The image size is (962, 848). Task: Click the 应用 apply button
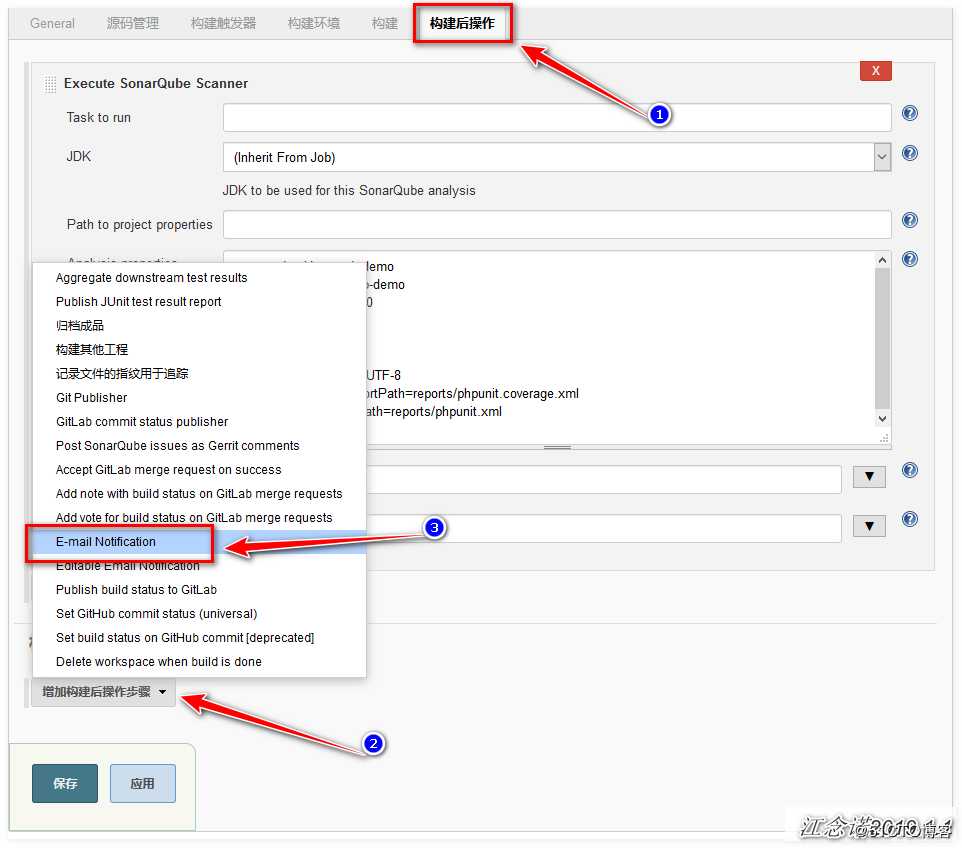pyautogui.click(x=142, y=783)
